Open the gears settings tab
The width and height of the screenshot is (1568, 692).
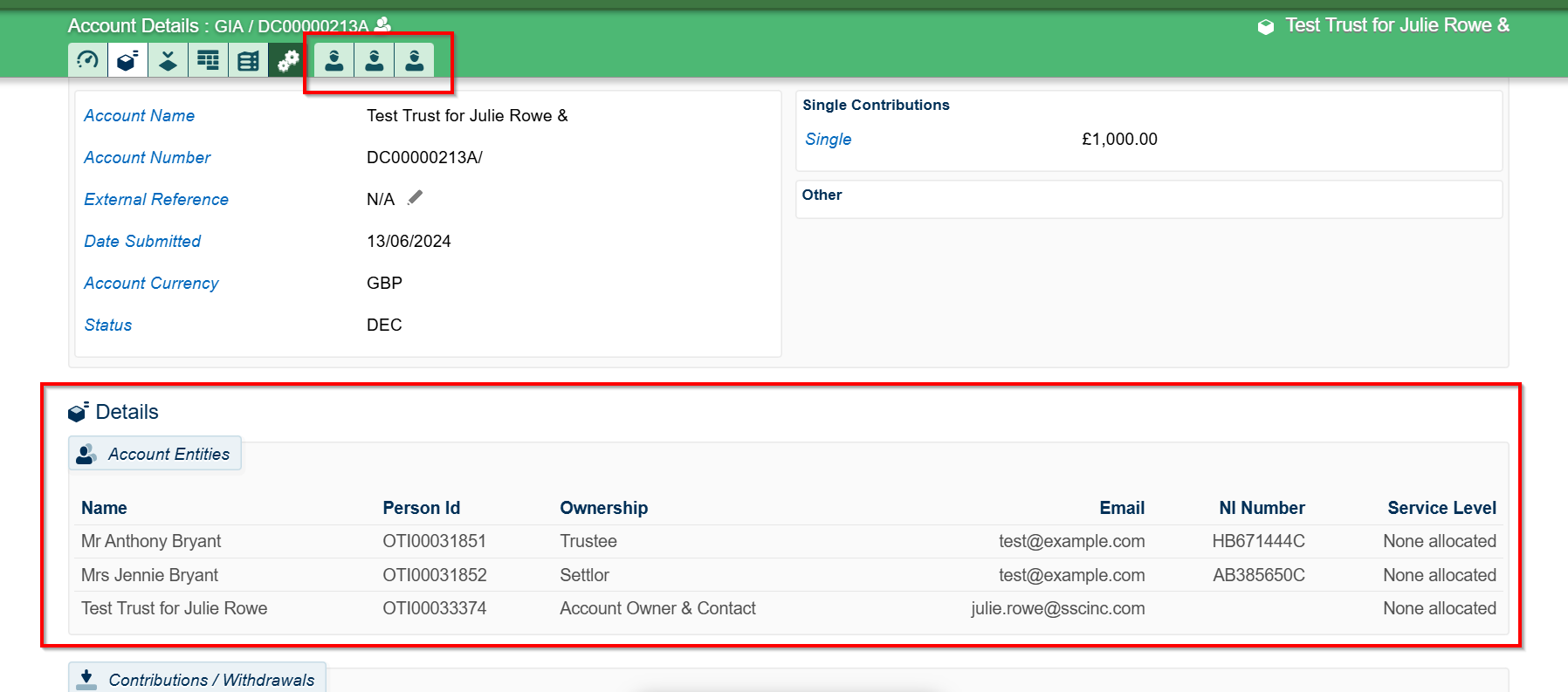(288, 60)
